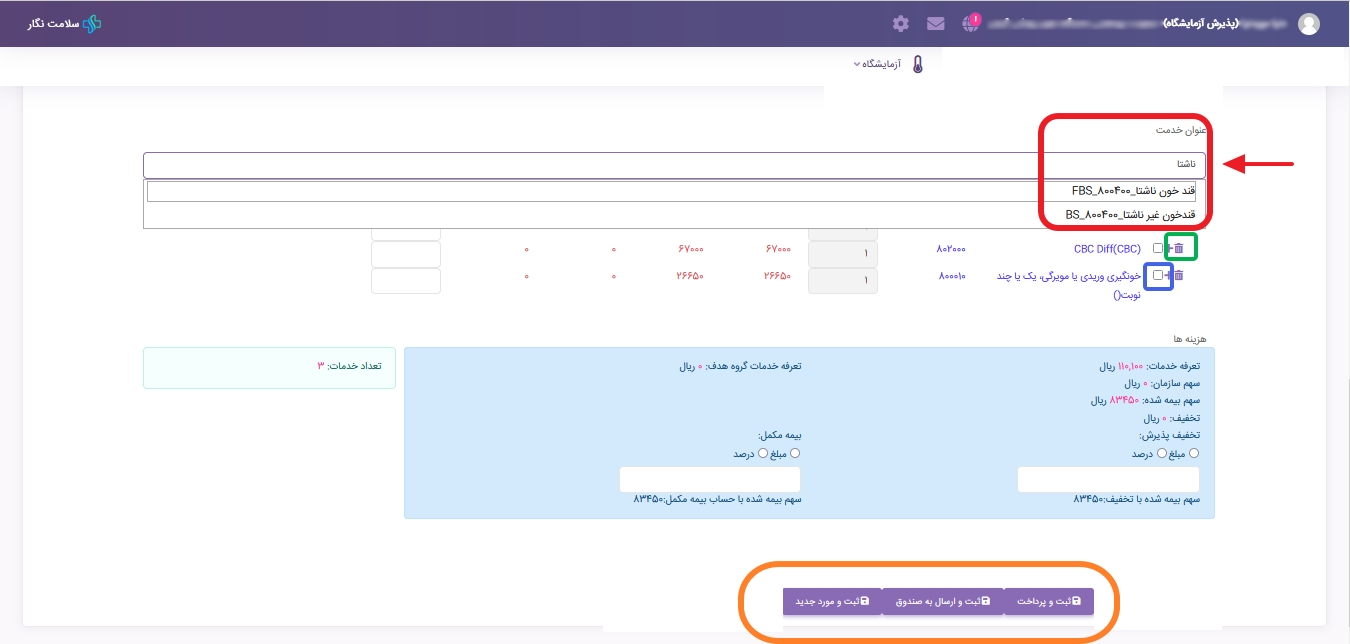Delete the CBC Diff service row
The height and width of the screenshot is (644, 1350).
[x=1178, y=248]
